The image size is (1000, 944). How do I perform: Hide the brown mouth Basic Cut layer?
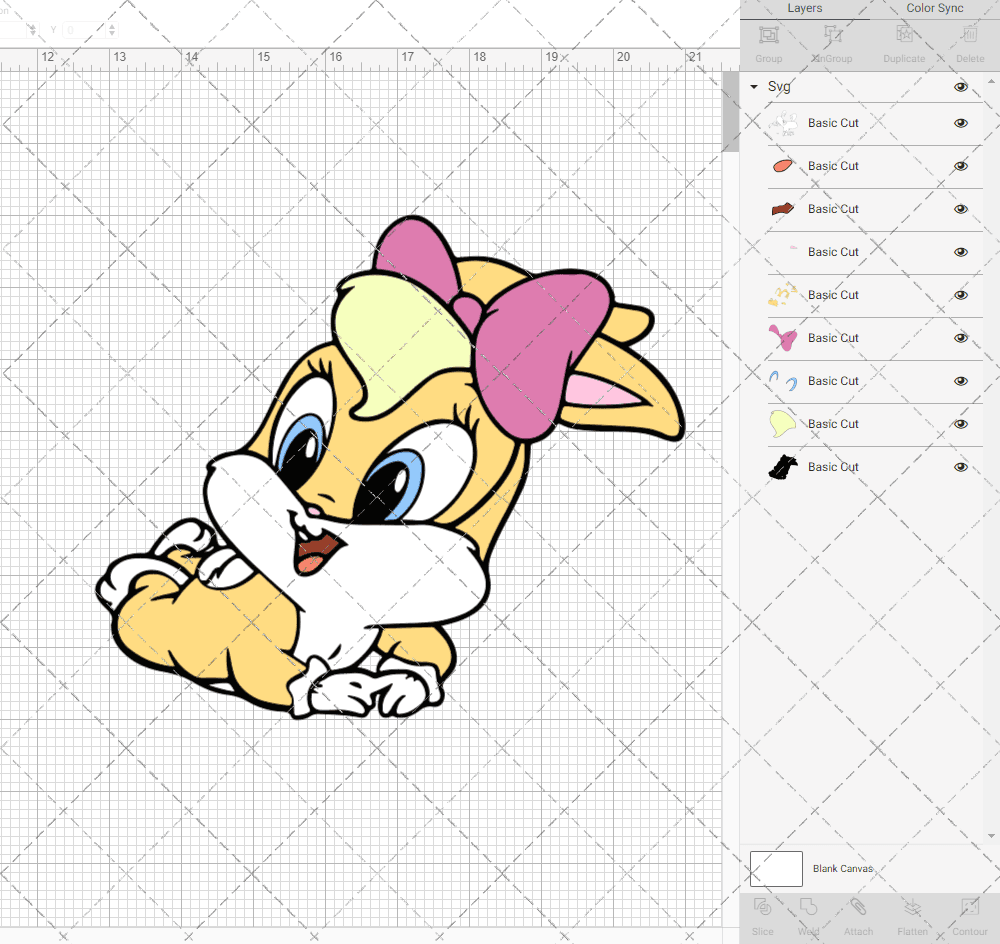point(960,209)
